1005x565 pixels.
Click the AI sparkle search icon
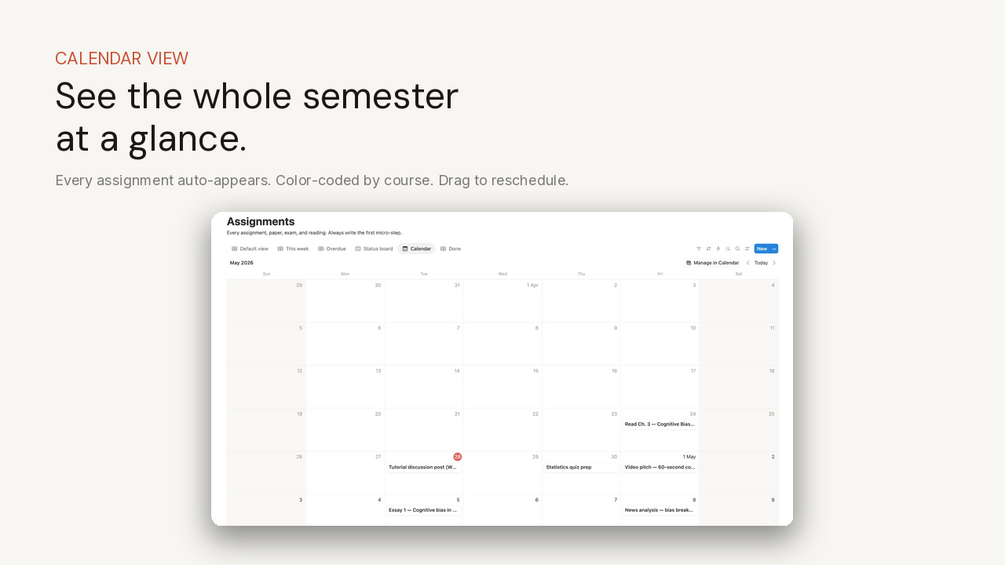tap(727, 249)
